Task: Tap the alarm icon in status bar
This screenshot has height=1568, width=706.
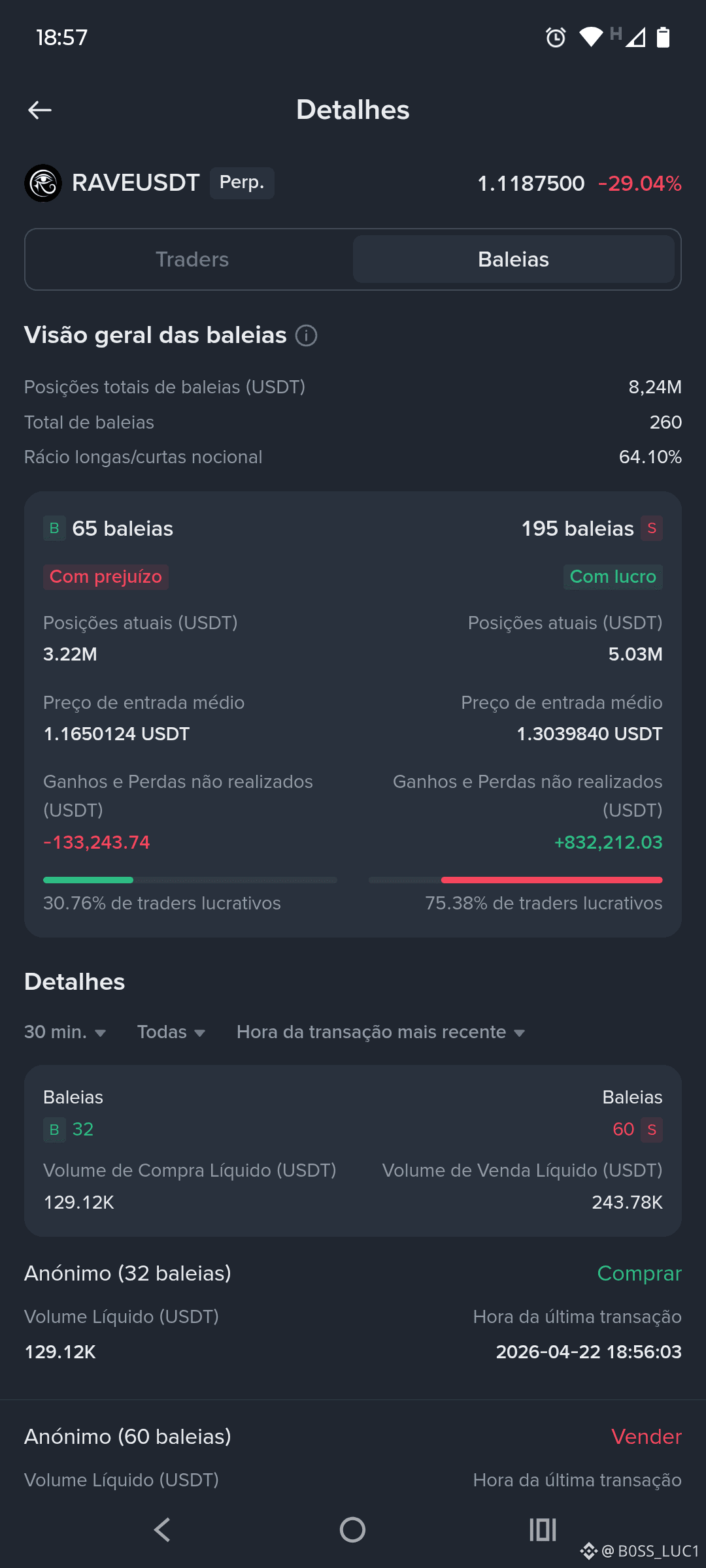Action: [556, 37]
